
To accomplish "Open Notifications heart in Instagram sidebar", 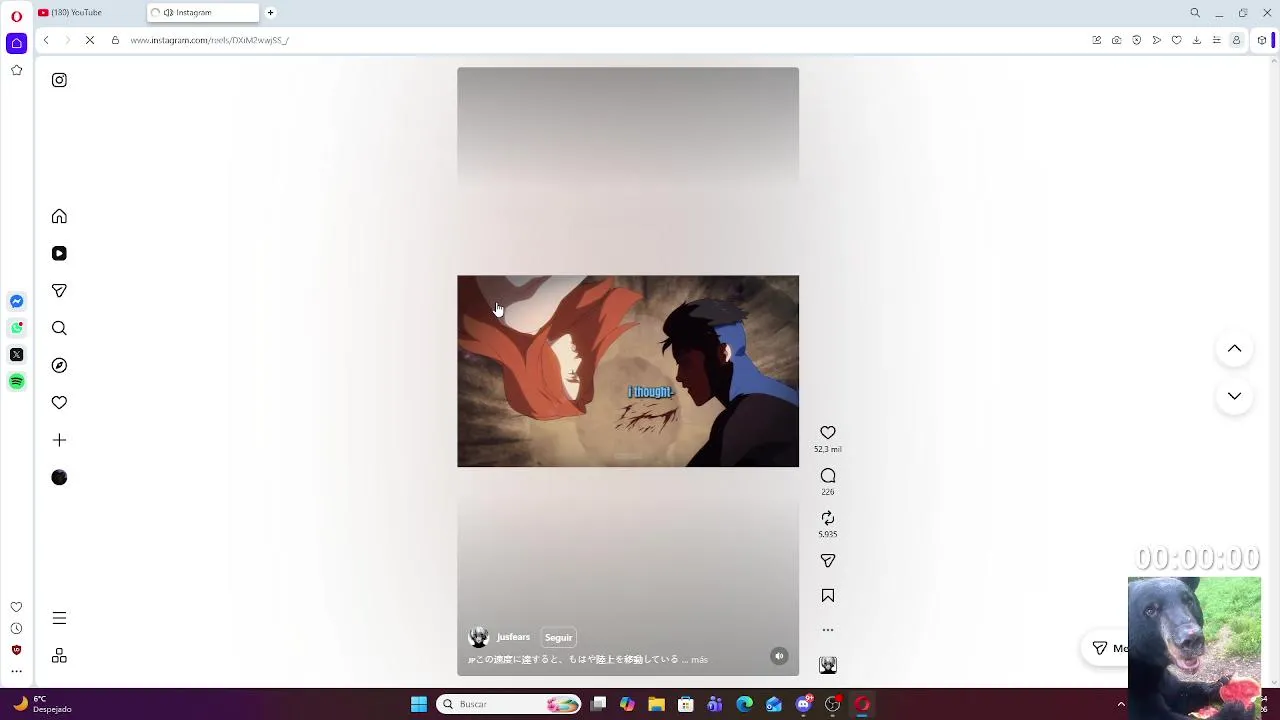I will tap(59, 403).
